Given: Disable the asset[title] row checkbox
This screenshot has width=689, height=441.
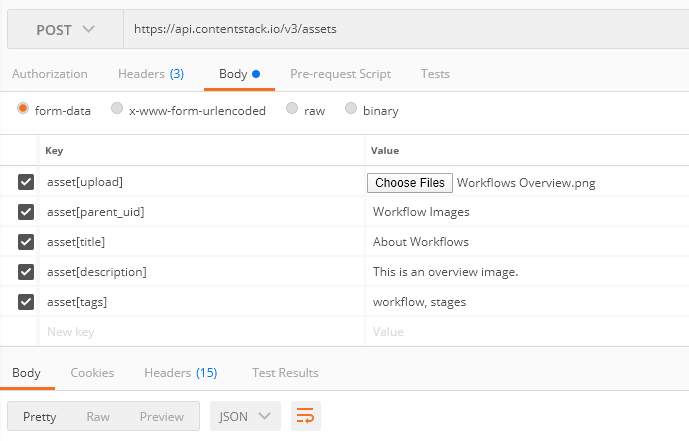Looking at the screenshot, I should [26, 242].
